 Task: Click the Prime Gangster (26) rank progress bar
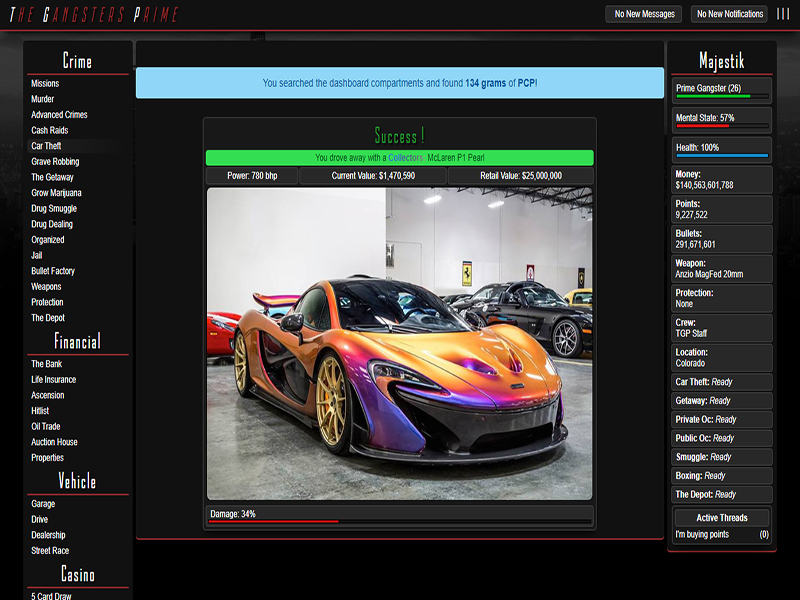pyautogui.click(x=721, y=91)
